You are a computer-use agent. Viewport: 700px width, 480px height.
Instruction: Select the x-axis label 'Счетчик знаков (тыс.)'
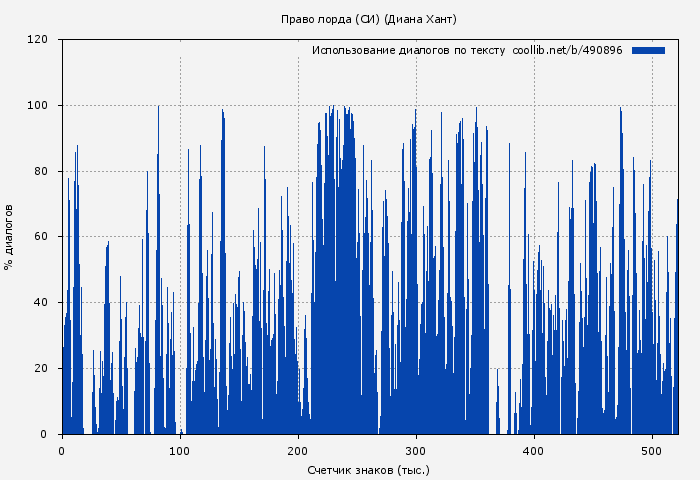(x=369, y=469)
